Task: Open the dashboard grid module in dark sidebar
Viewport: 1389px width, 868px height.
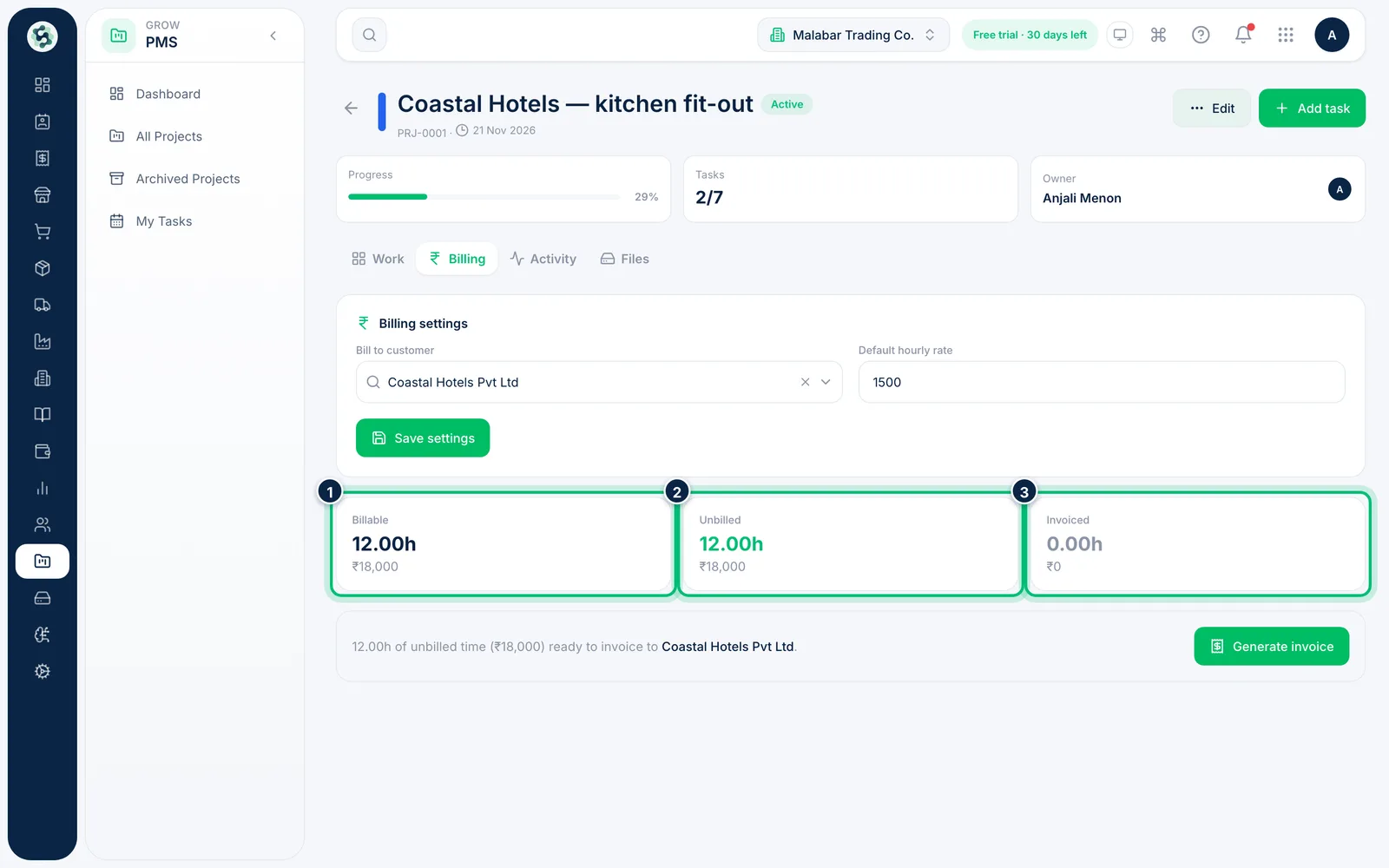Action: [x=42, y=85]
